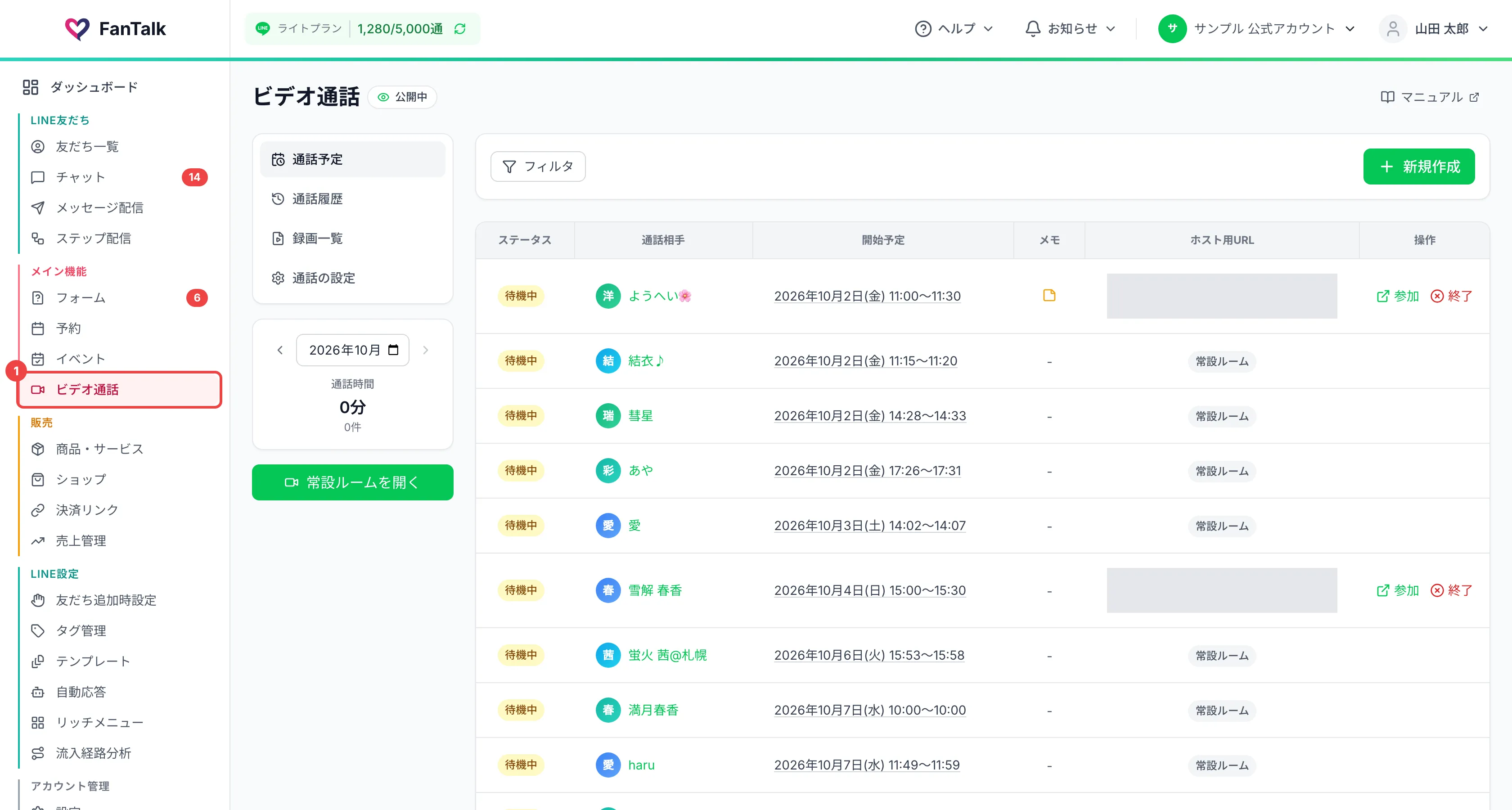The height and width of the screenshot is (810, 1512).
Task: Open the チャット sidebar item
Action: [120, 177]
